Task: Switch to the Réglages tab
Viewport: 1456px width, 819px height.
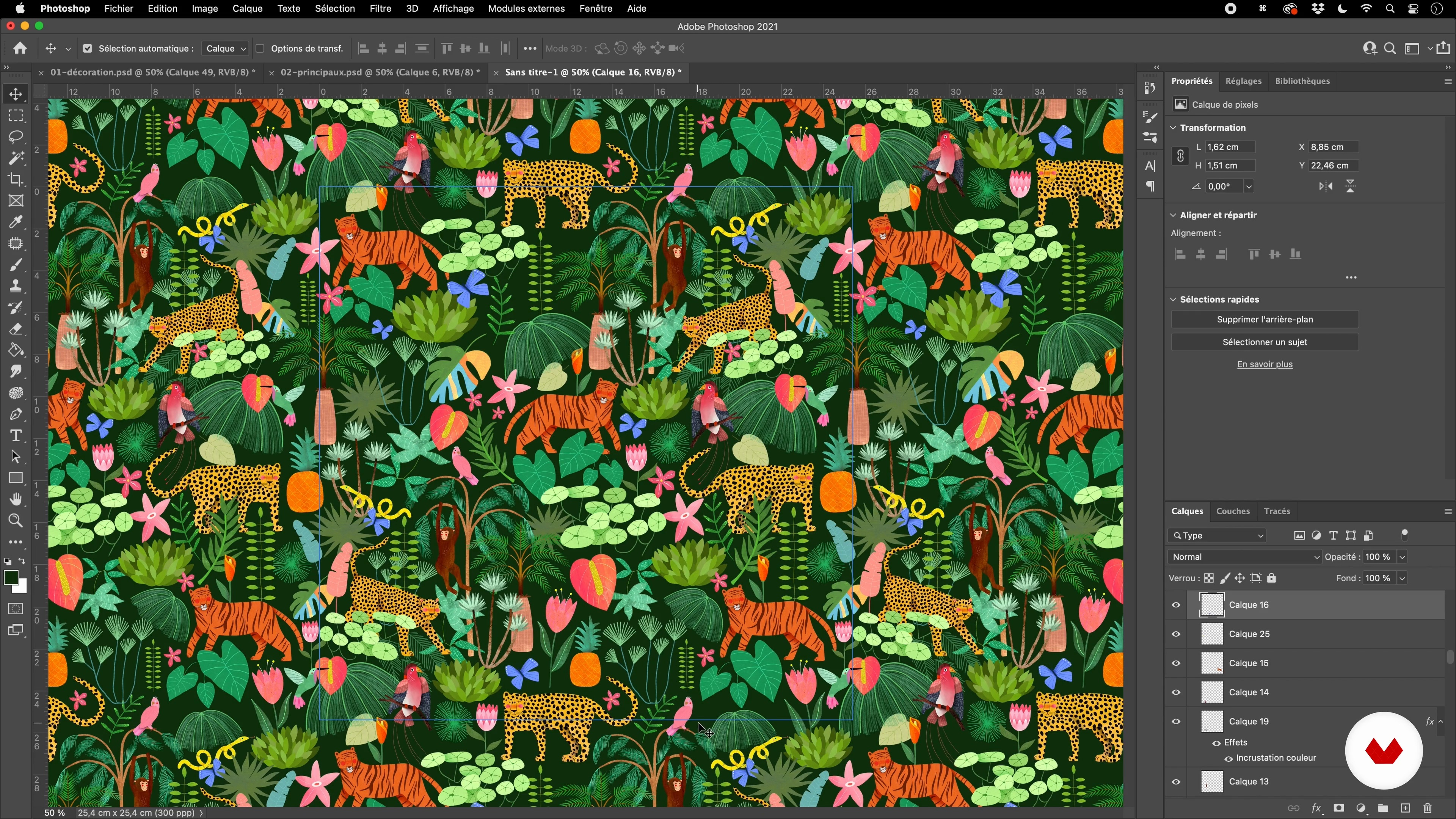Action: click(x=1243, y=81)
